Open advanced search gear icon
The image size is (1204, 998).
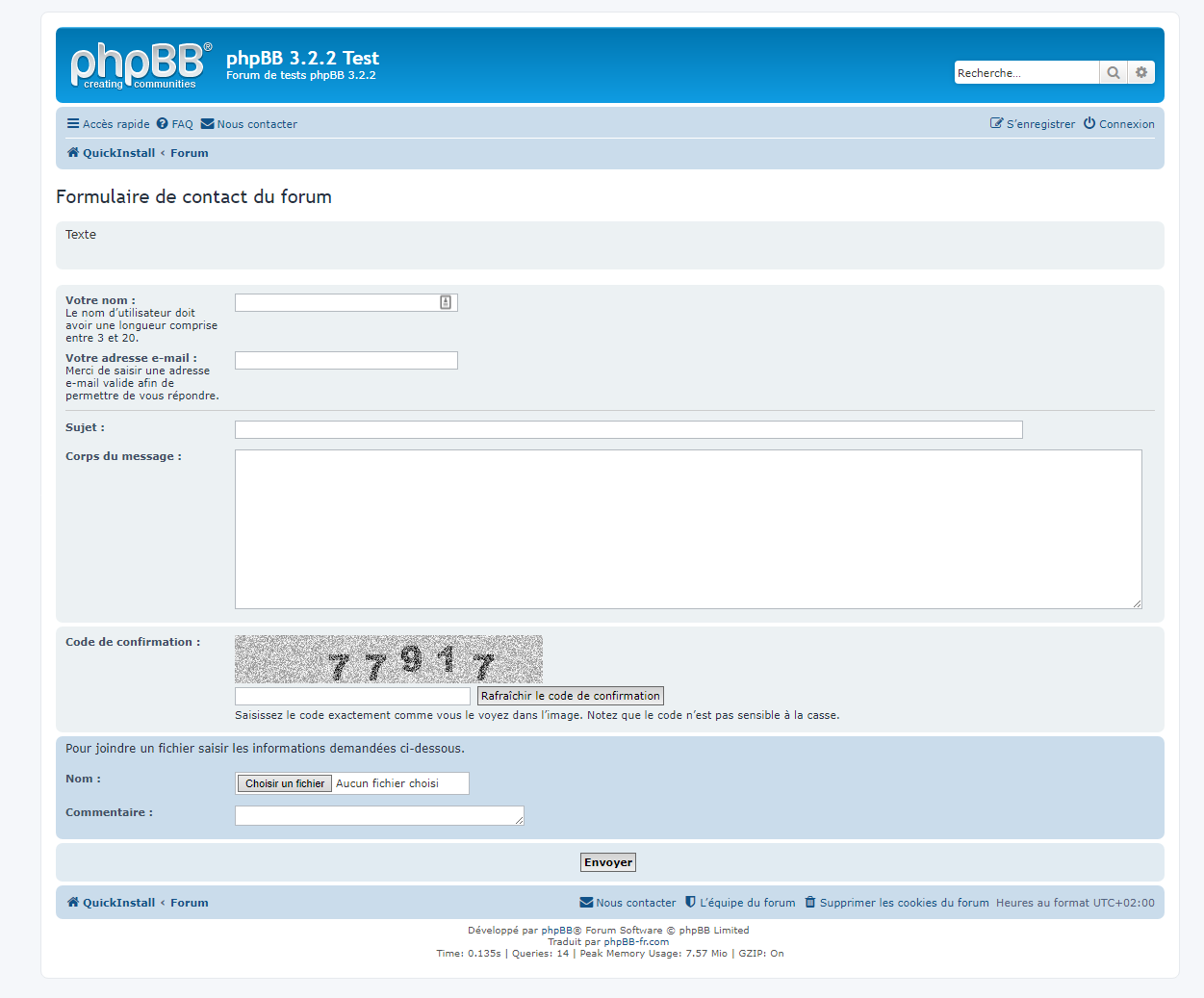click(1141, 73)
